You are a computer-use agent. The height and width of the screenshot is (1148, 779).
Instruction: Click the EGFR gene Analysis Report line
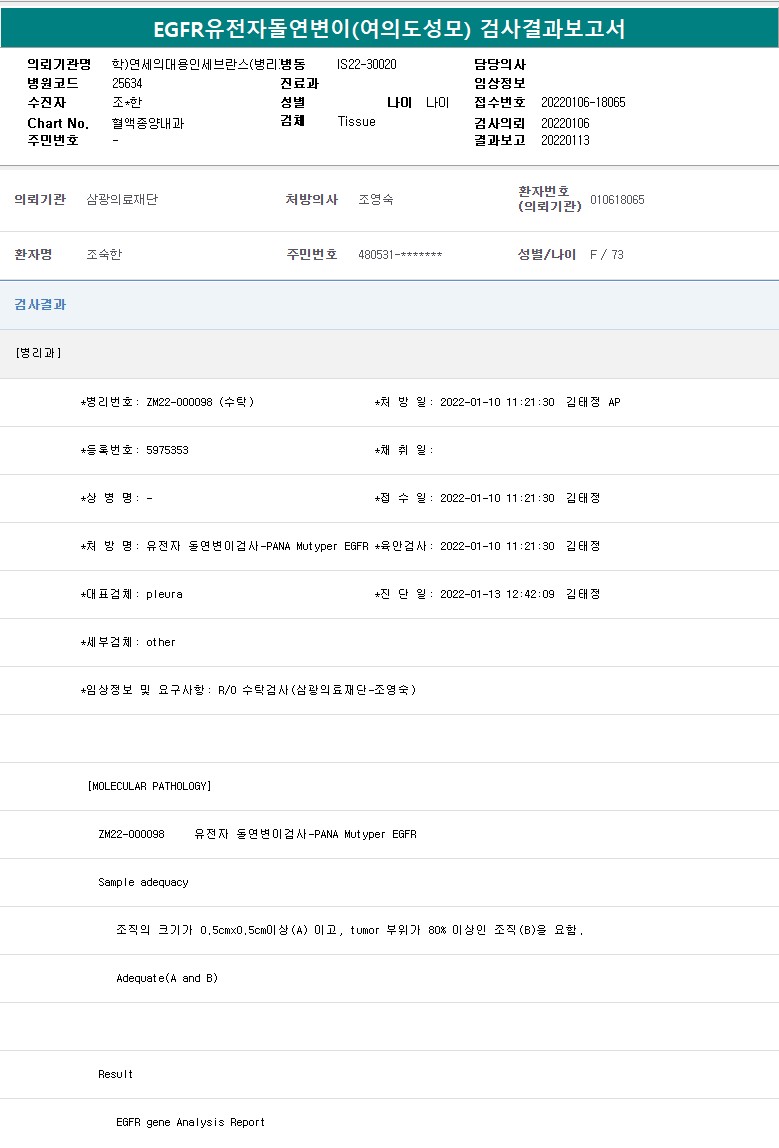click(x=190, y=1122)
